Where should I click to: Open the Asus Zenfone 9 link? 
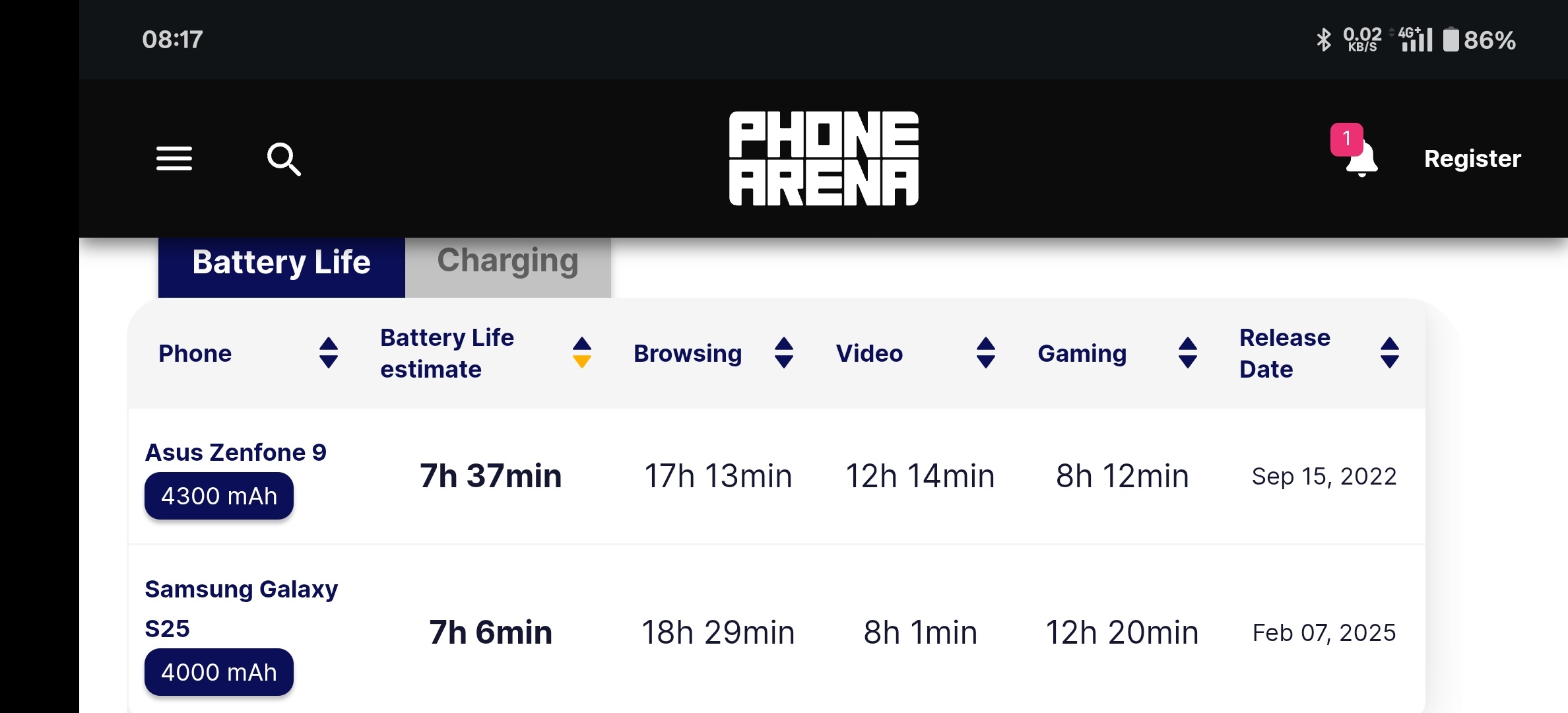click(x=236, y=452)
